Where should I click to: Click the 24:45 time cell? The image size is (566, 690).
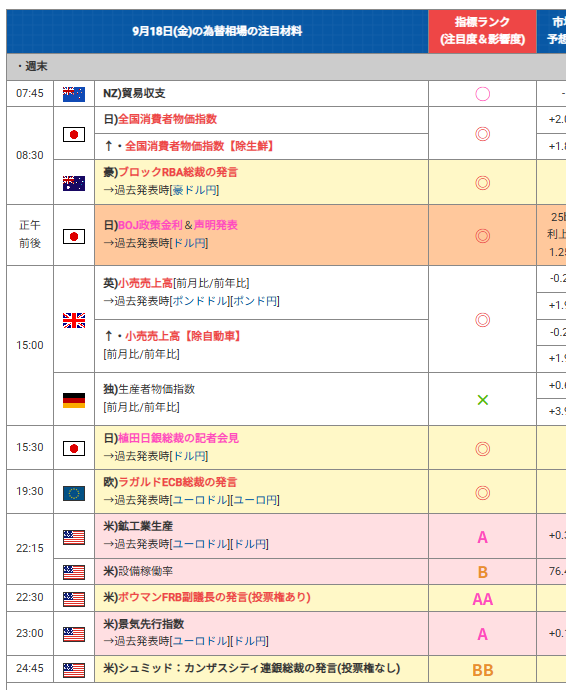30,668
